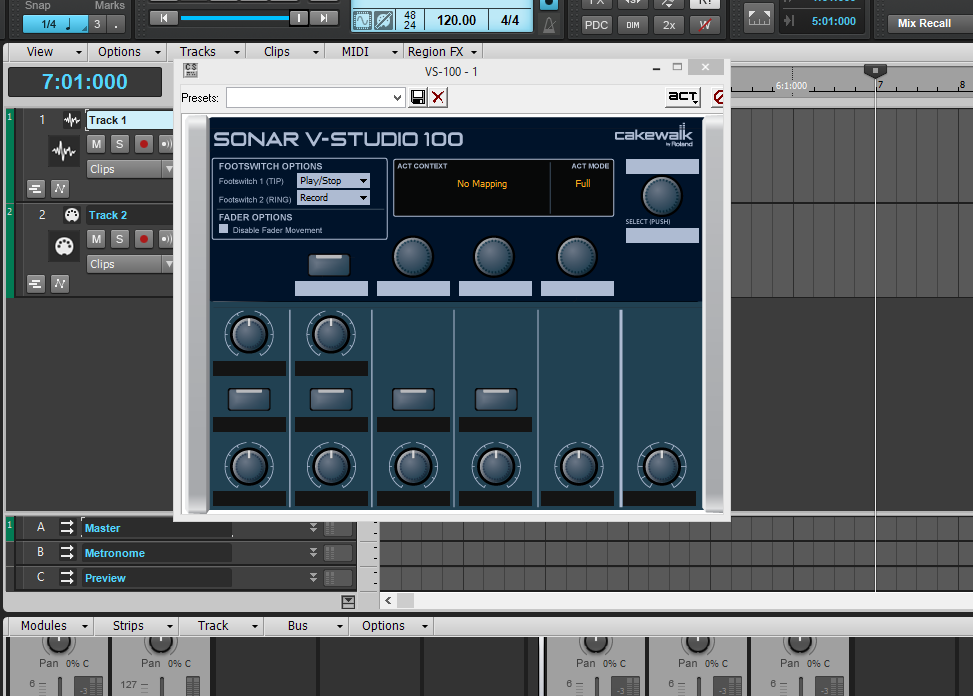973x696 pixels.
Task: Solo Track 2
Action: [x=120, y=239]
